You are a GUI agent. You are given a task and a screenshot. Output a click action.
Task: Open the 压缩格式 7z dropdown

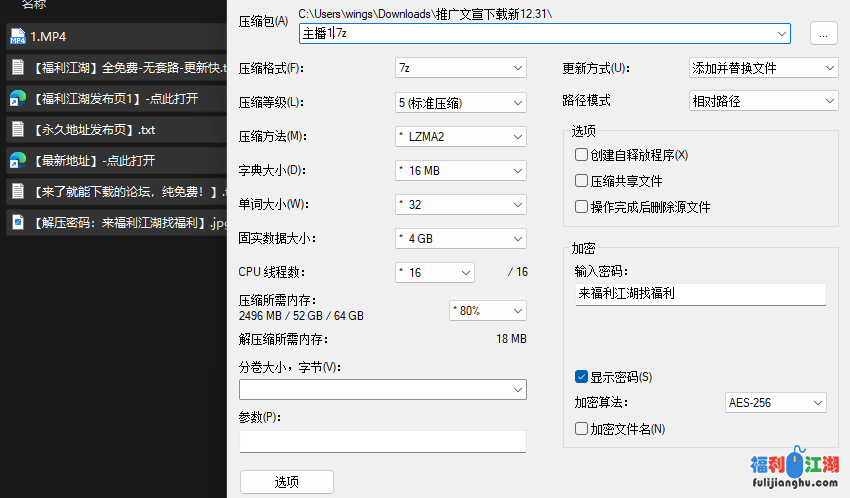[461, 68]
